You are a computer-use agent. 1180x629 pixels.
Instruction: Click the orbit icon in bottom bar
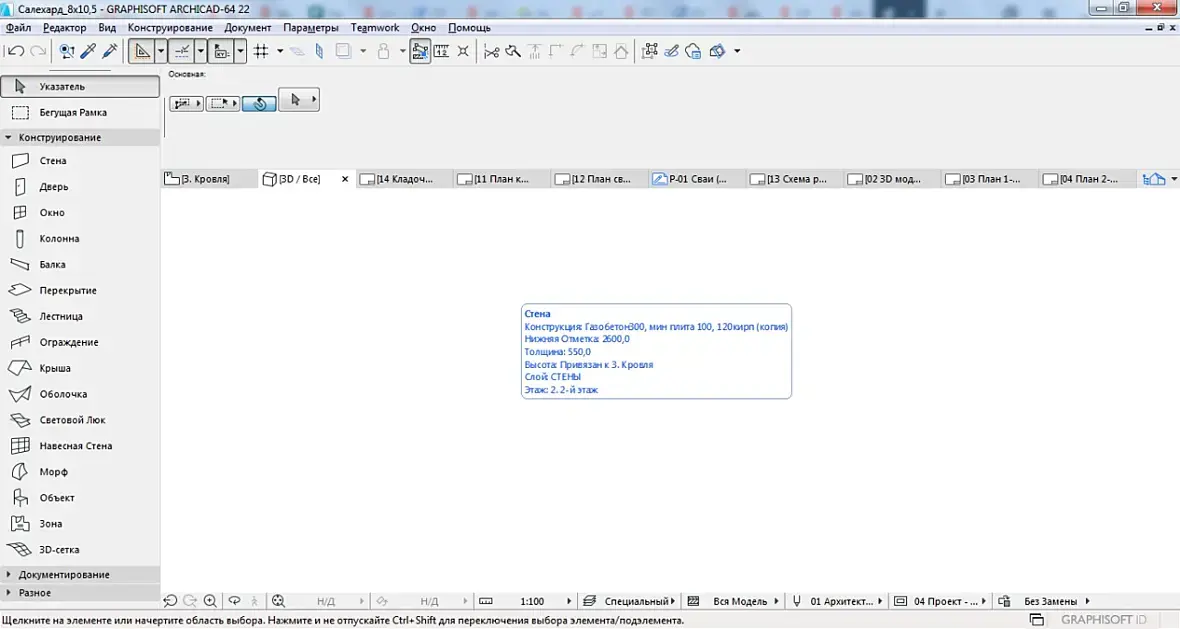[x=234, y=601]
